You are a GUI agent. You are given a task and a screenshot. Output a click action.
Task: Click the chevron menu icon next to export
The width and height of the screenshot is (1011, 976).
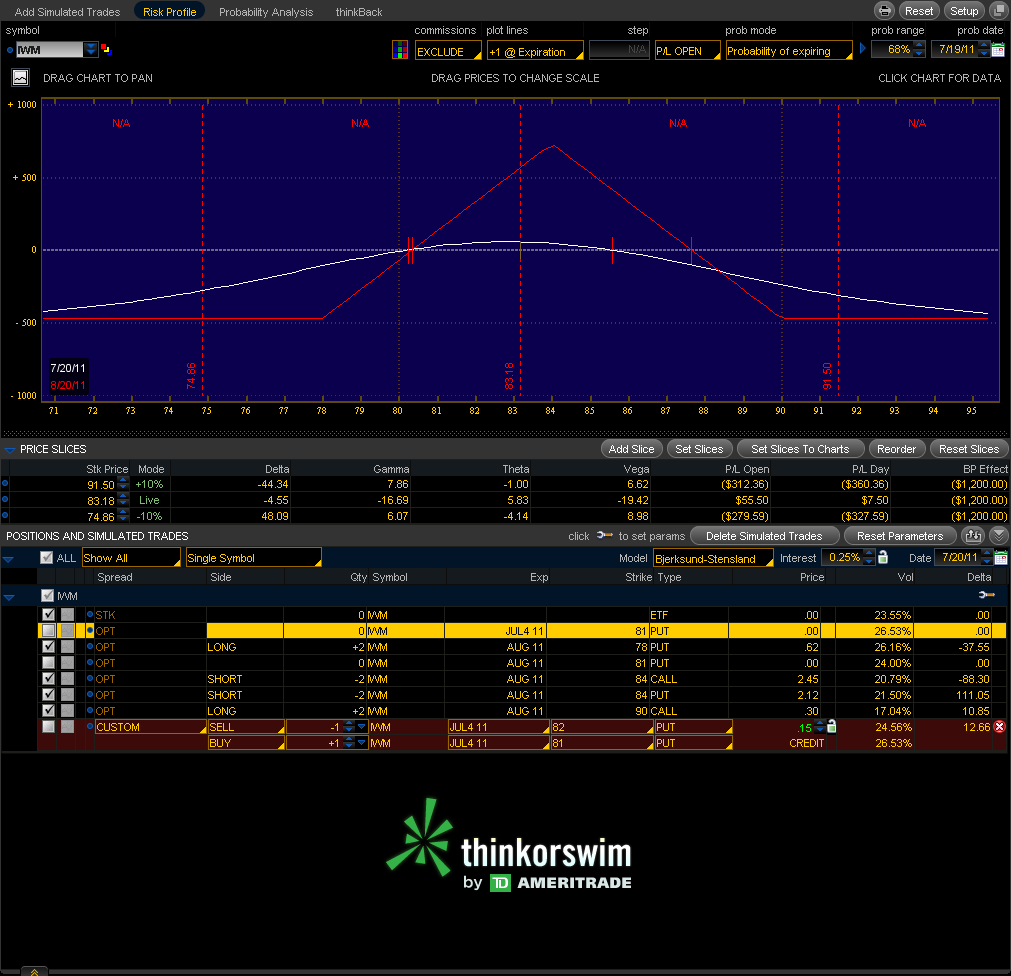tap(999, 536)
